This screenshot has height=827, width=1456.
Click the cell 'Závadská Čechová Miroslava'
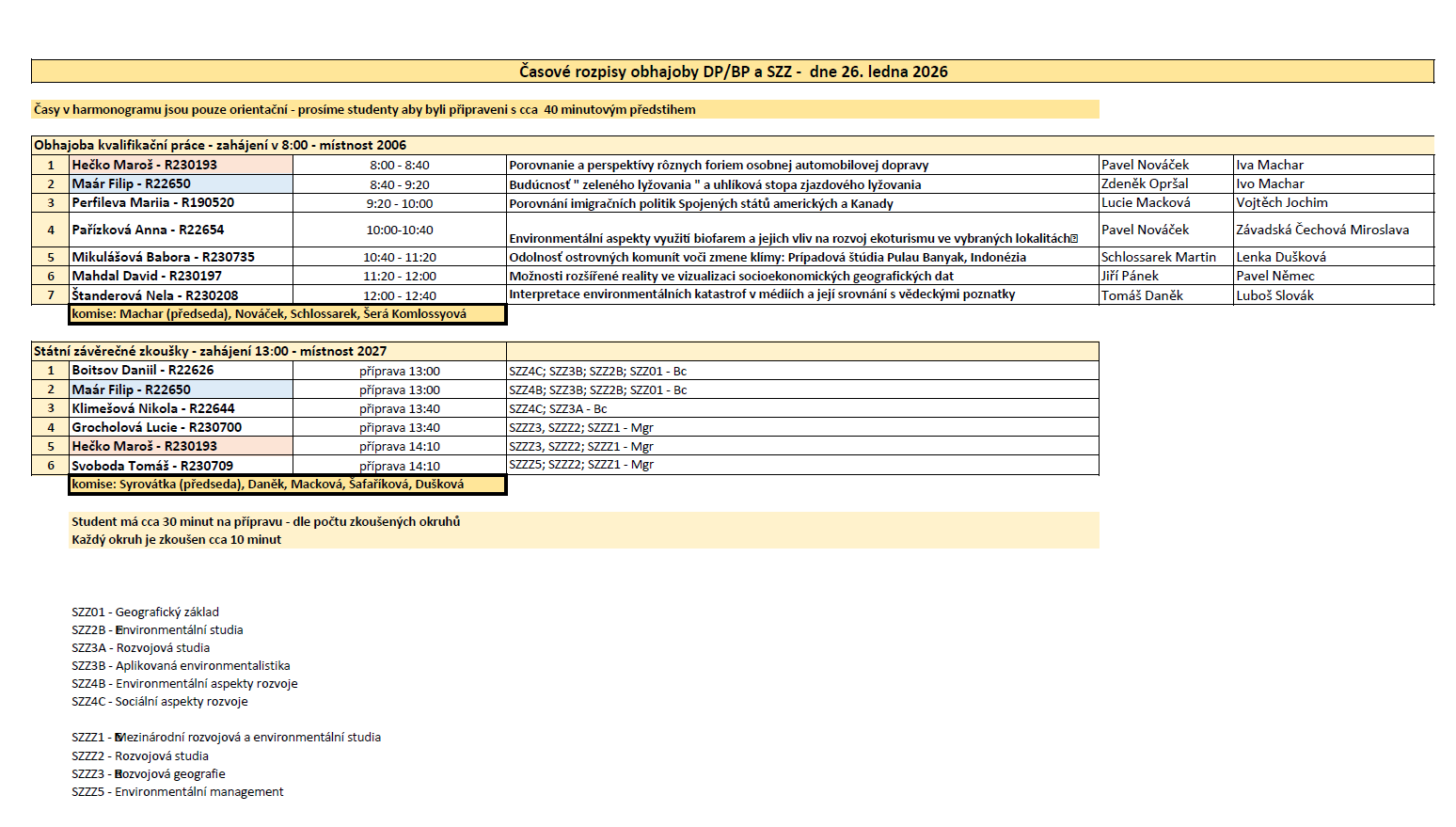click(1321, 230)
